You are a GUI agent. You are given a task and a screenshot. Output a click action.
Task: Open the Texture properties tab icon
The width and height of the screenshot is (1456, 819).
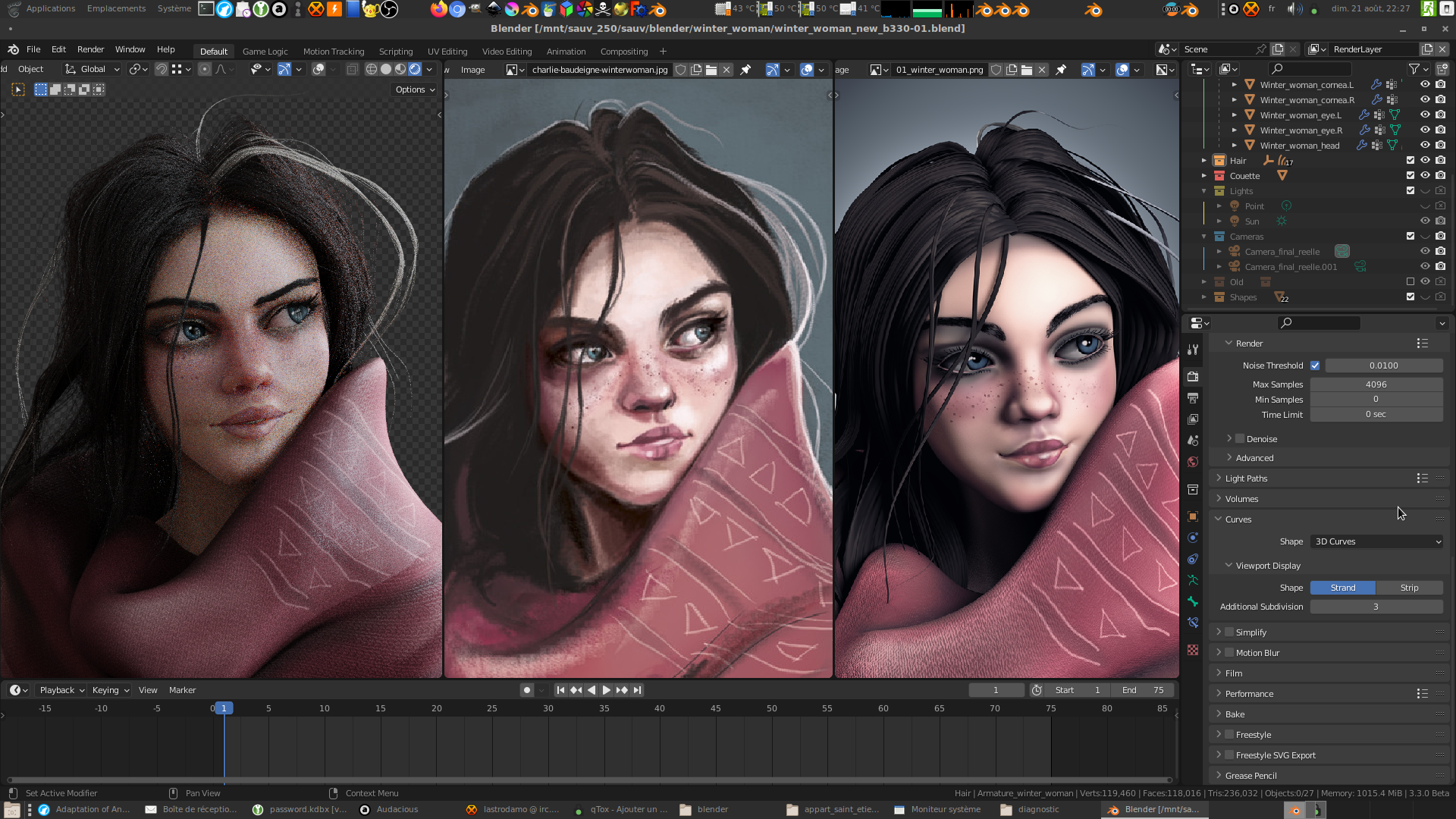(x=1193, y=650)
